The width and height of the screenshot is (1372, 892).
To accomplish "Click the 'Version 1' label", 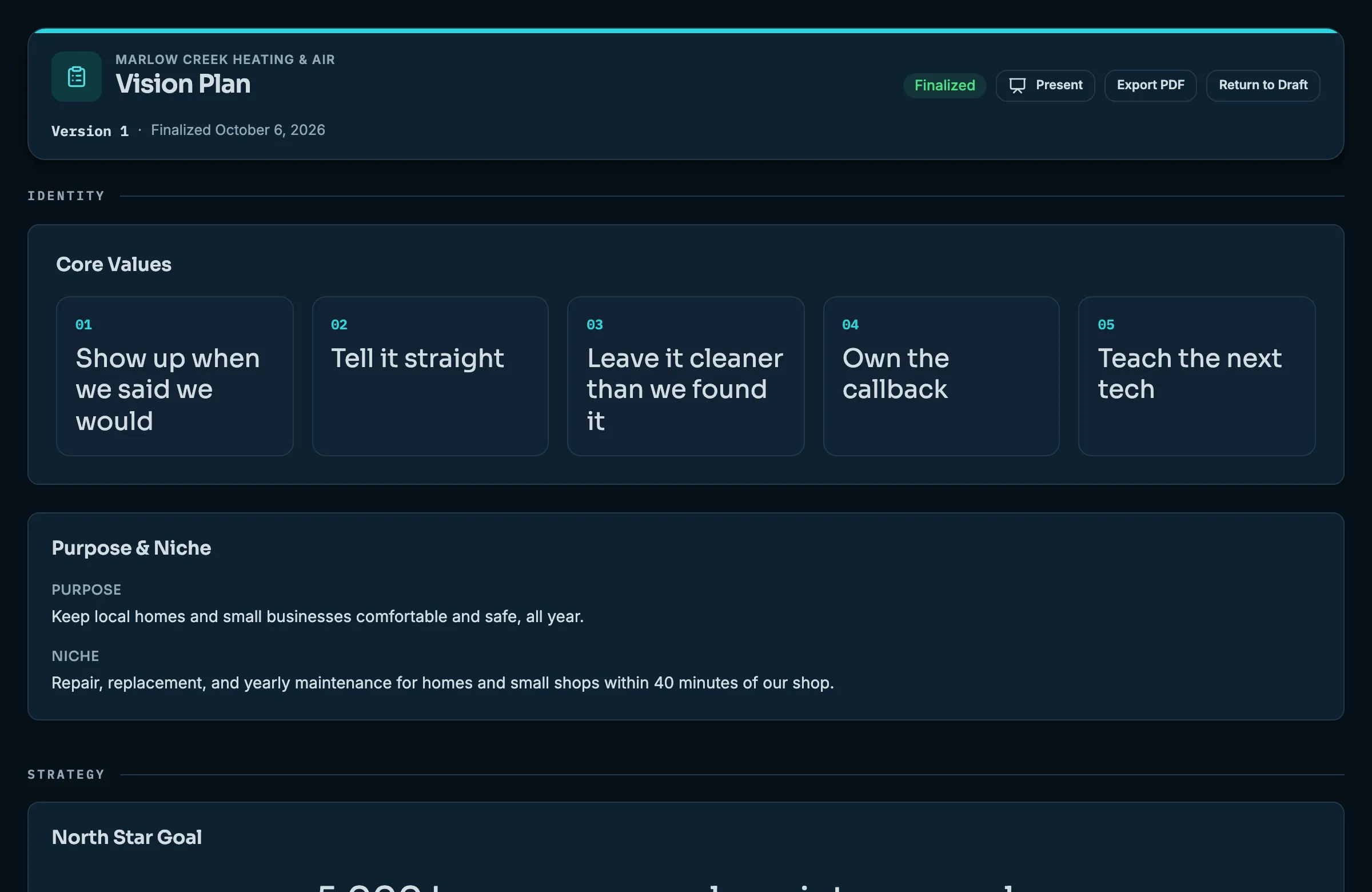I will click(90, 131).
